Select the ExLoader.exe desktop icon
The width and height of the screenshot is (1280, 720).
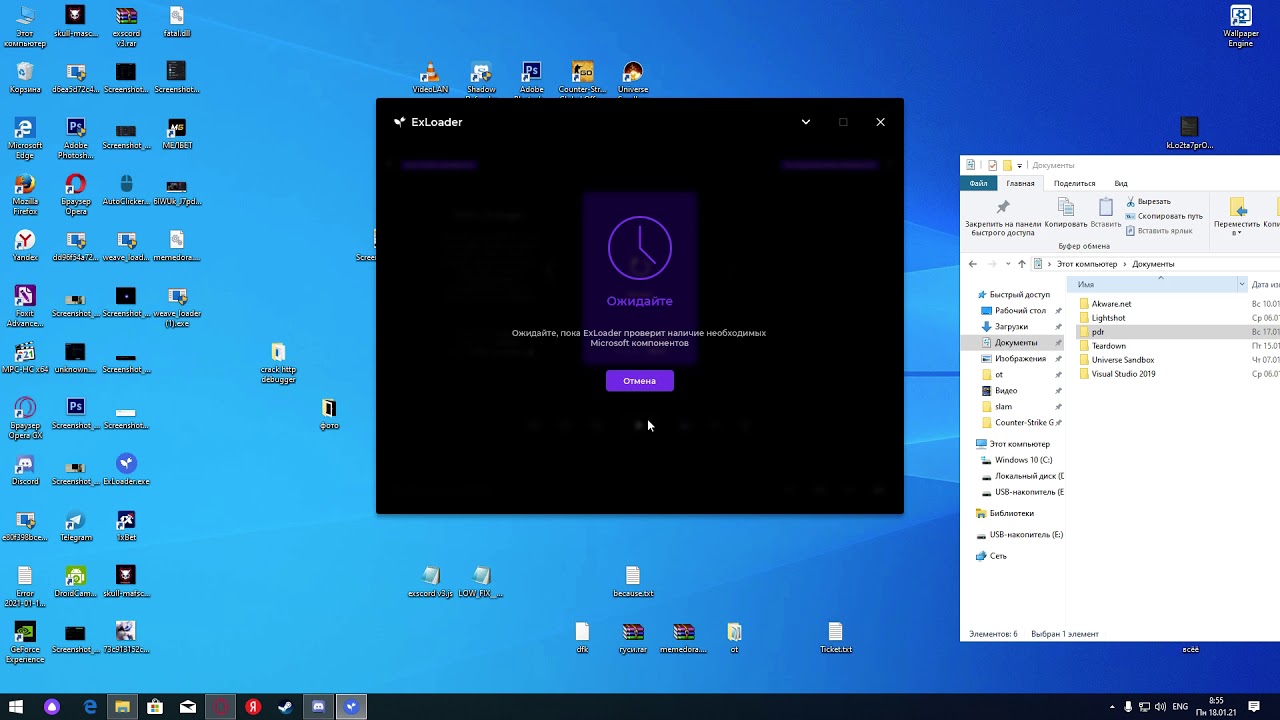coord(126,470)
